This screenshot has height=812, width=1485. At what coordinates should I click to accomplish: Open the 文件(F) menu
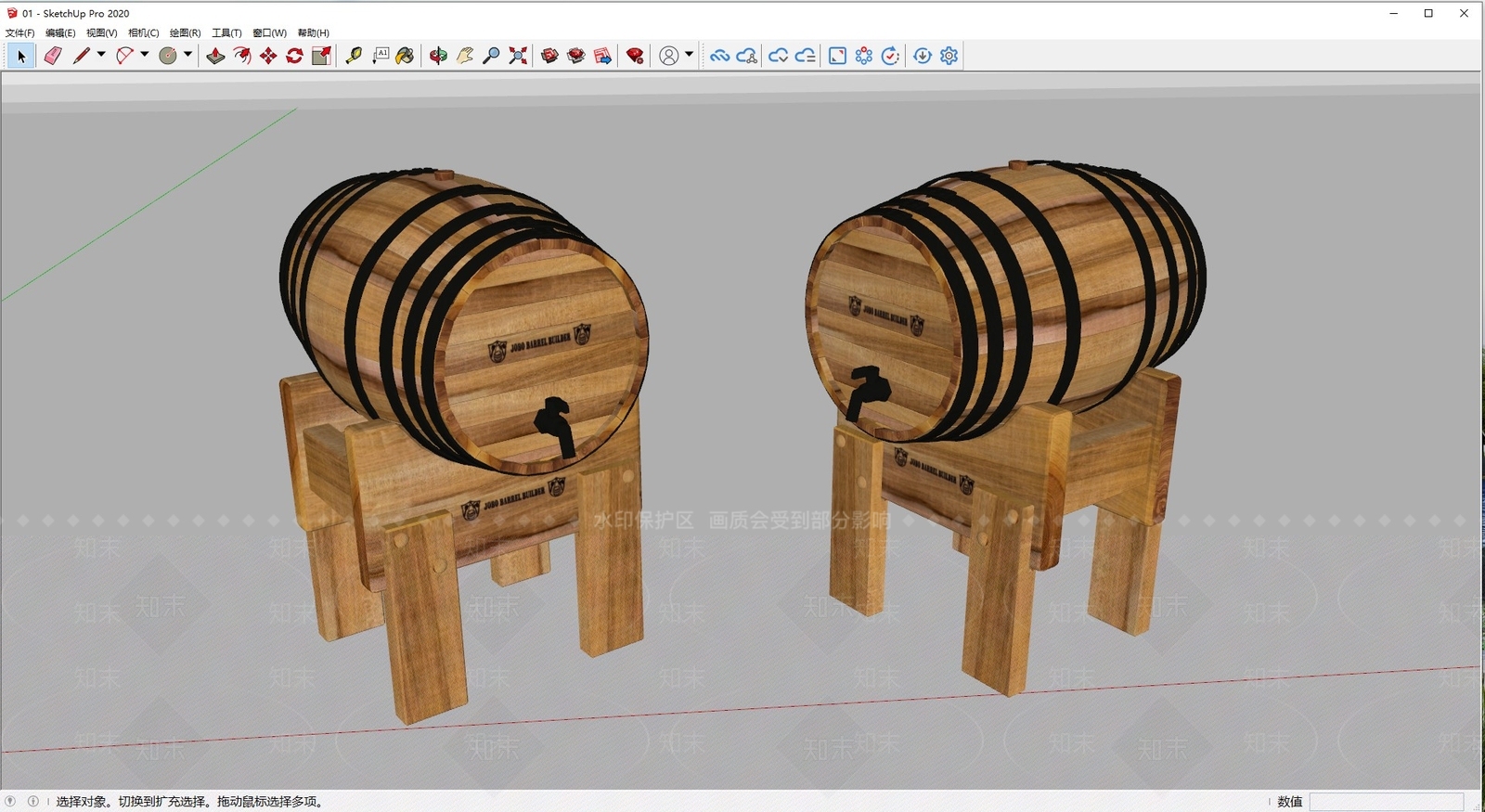click(19, 32)
